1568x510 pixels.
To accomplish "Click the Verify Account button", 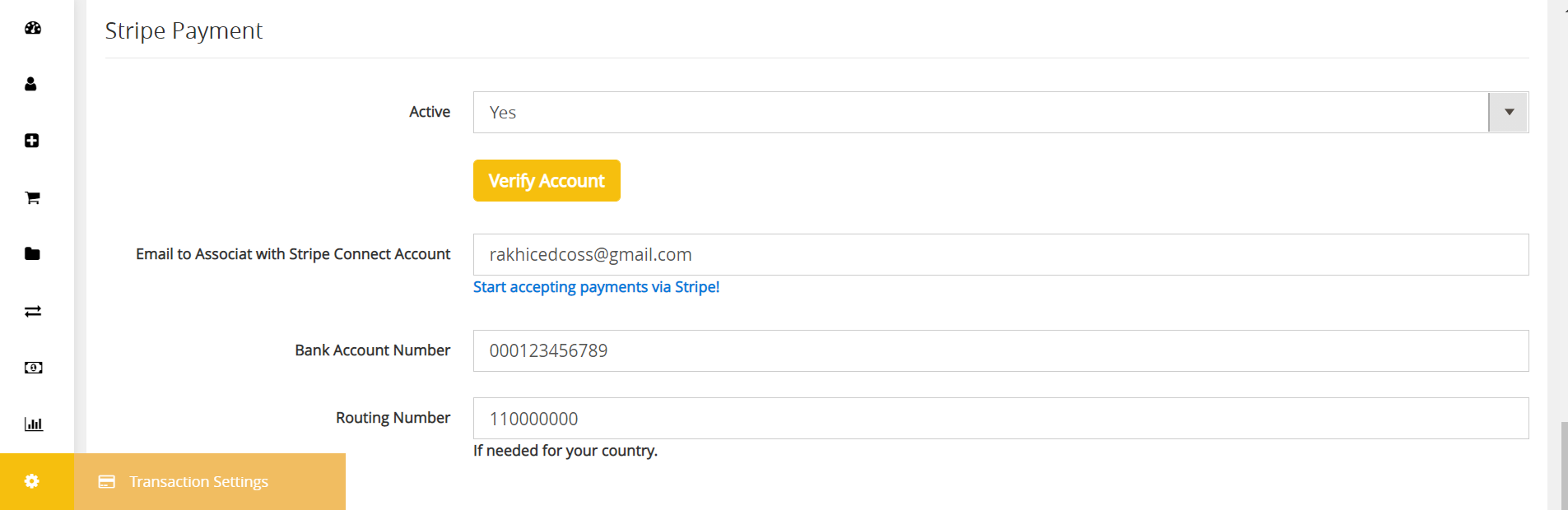I will [x=547, y=181].
